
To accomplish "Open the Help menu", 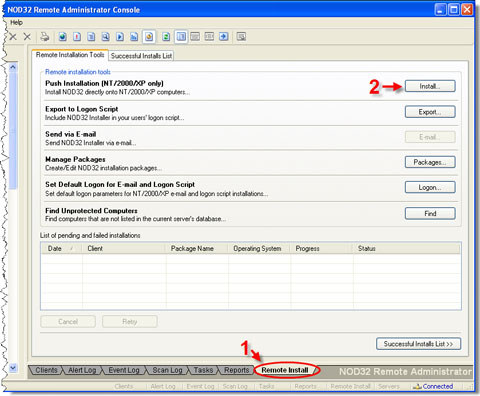I will pyautogui.click(x=16, y=22).
